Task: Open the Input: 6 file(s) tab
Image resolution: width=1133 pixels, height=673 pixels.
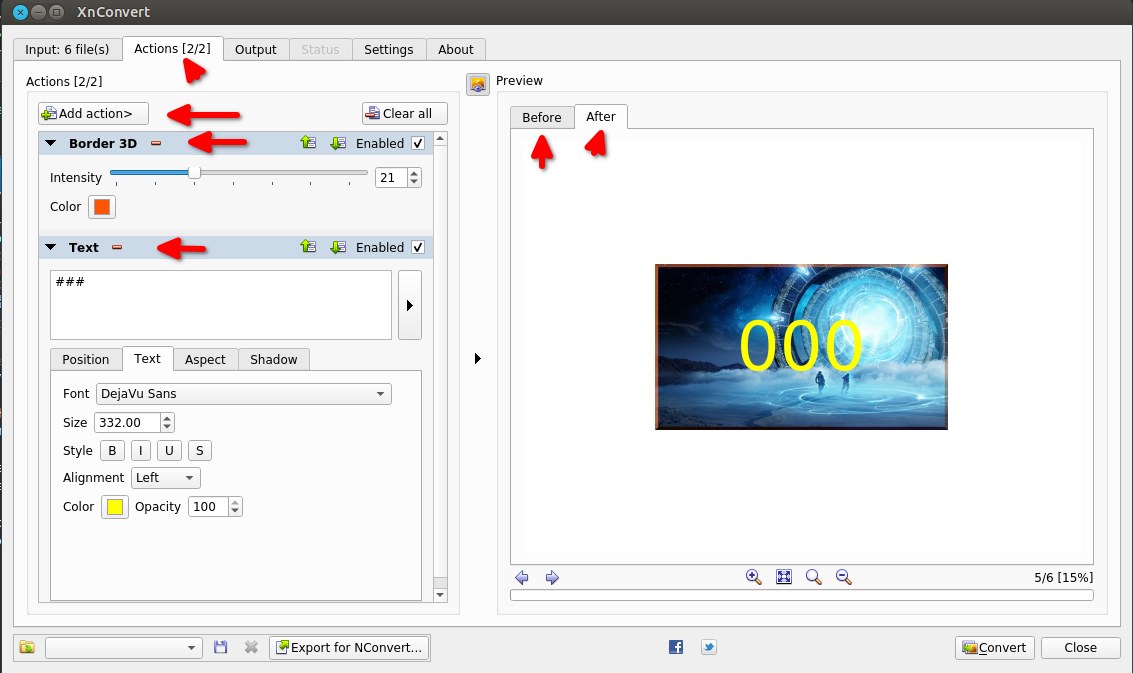Action: coord(67,49)
